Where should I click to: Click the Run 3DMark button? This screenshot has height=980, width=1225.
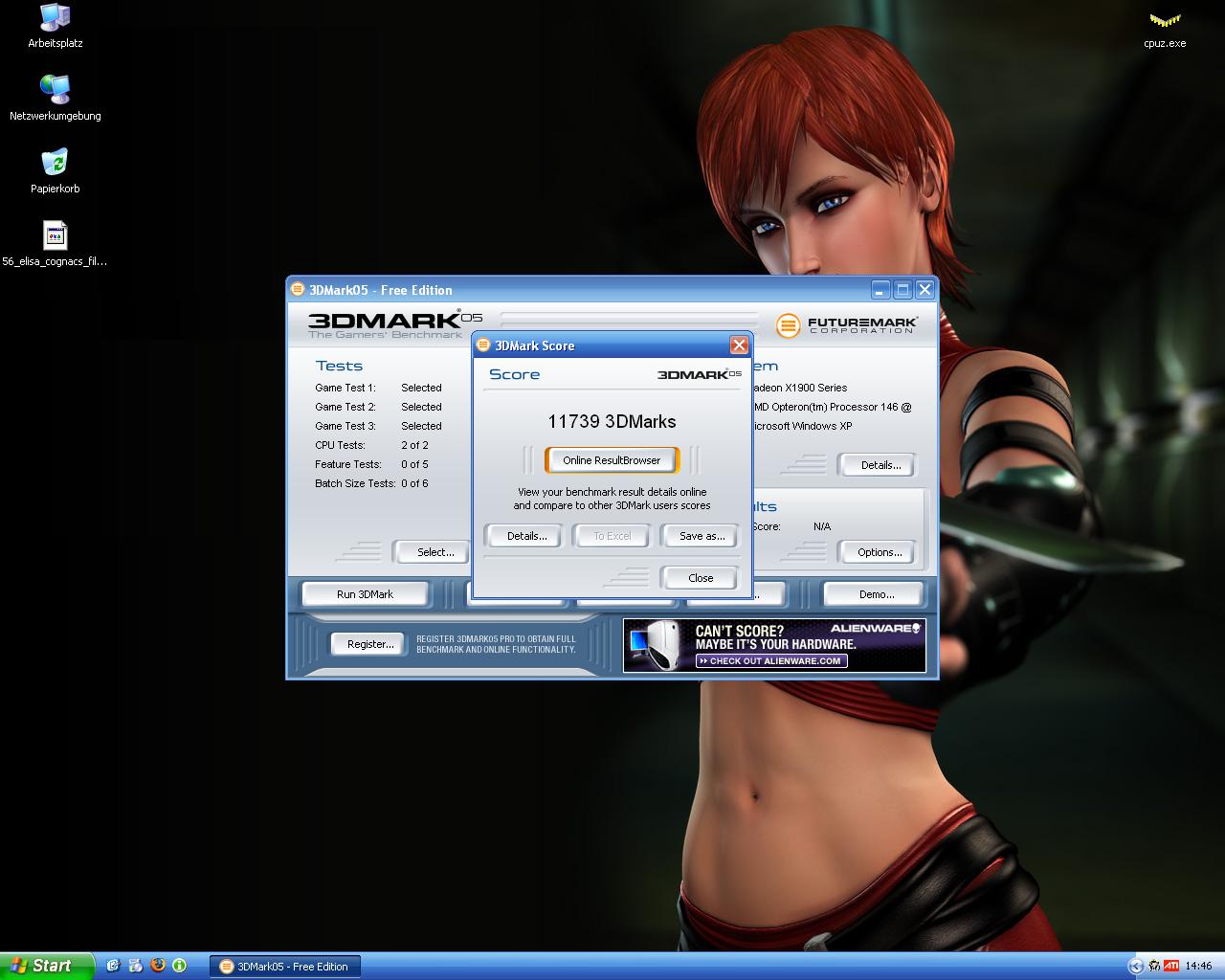(365, 594)
